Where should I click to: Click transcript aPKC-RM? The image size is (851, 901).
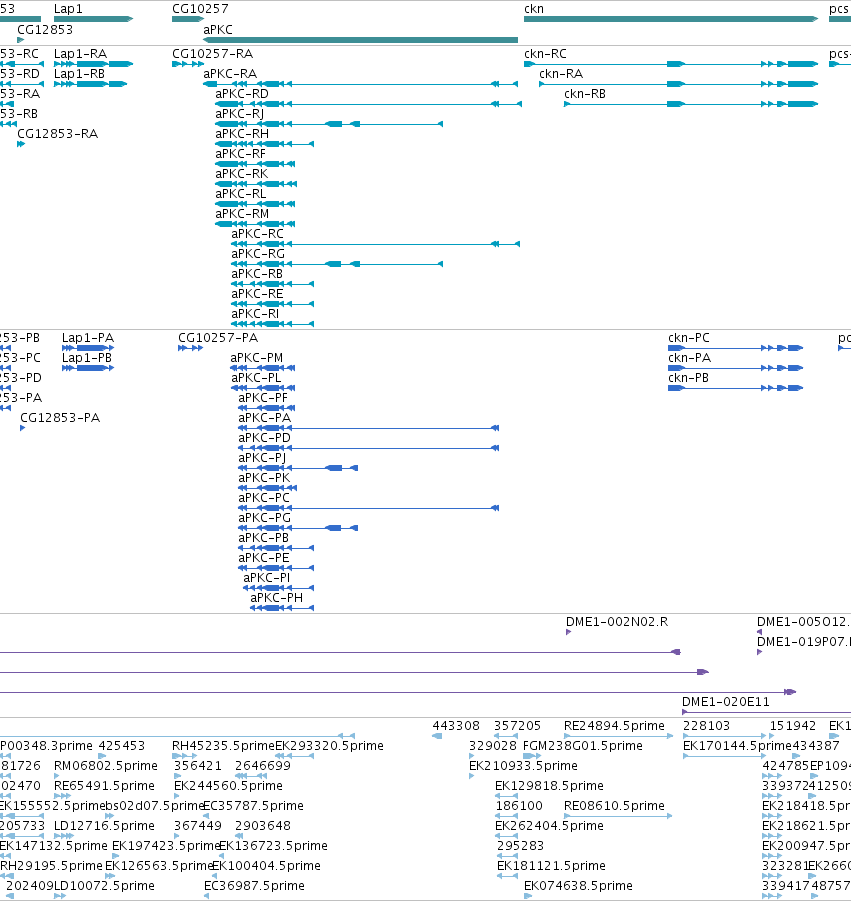242,214
